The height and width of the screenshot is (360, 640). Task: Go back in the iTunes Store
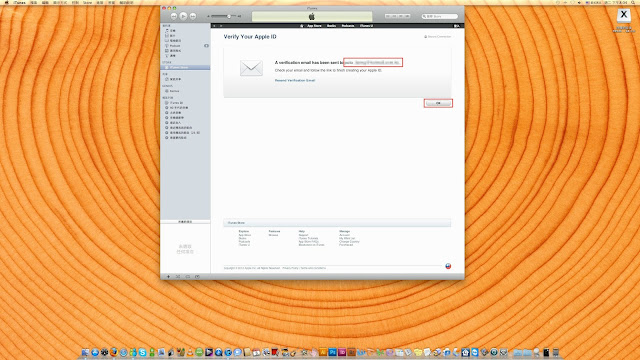[214, 26]
